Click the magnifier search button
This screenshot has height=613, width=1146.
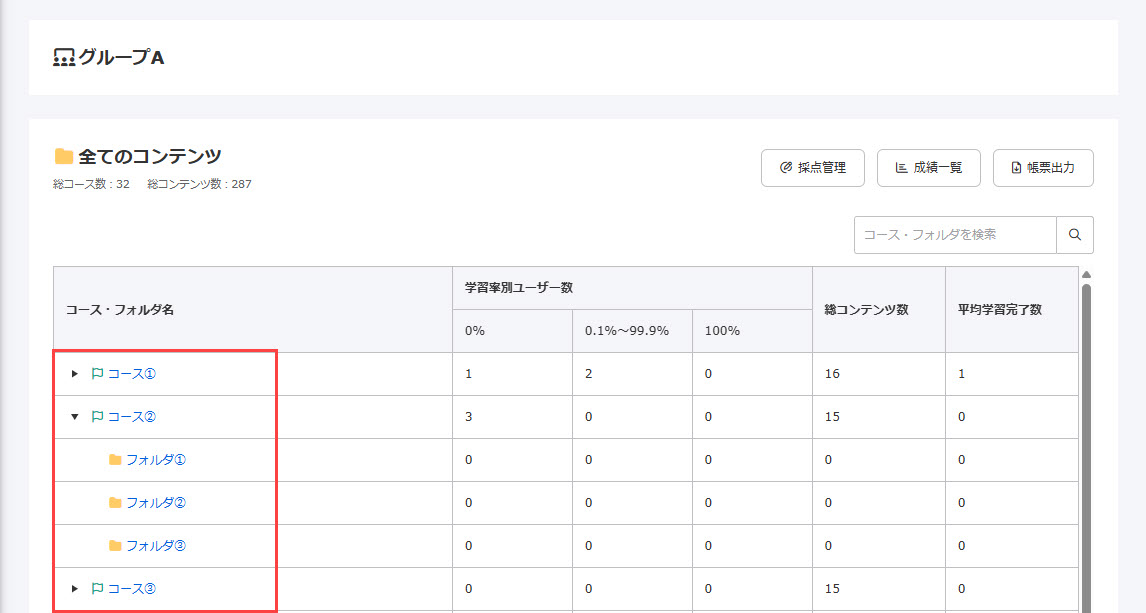[1075, 235]
